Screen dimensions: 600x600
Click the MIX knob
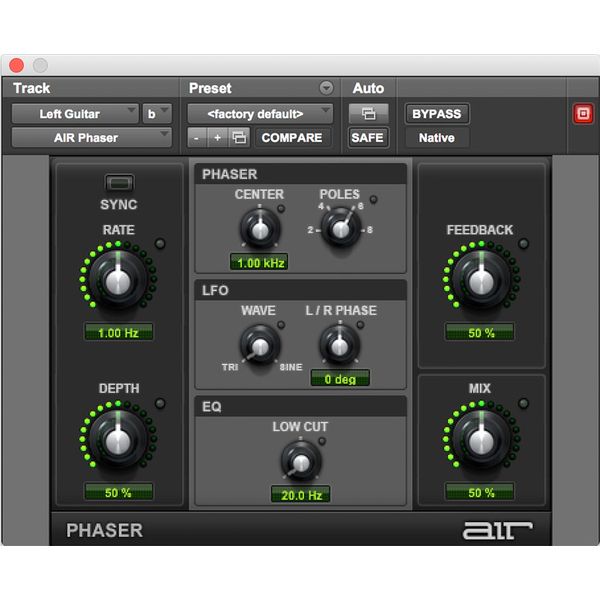(481, 440)
